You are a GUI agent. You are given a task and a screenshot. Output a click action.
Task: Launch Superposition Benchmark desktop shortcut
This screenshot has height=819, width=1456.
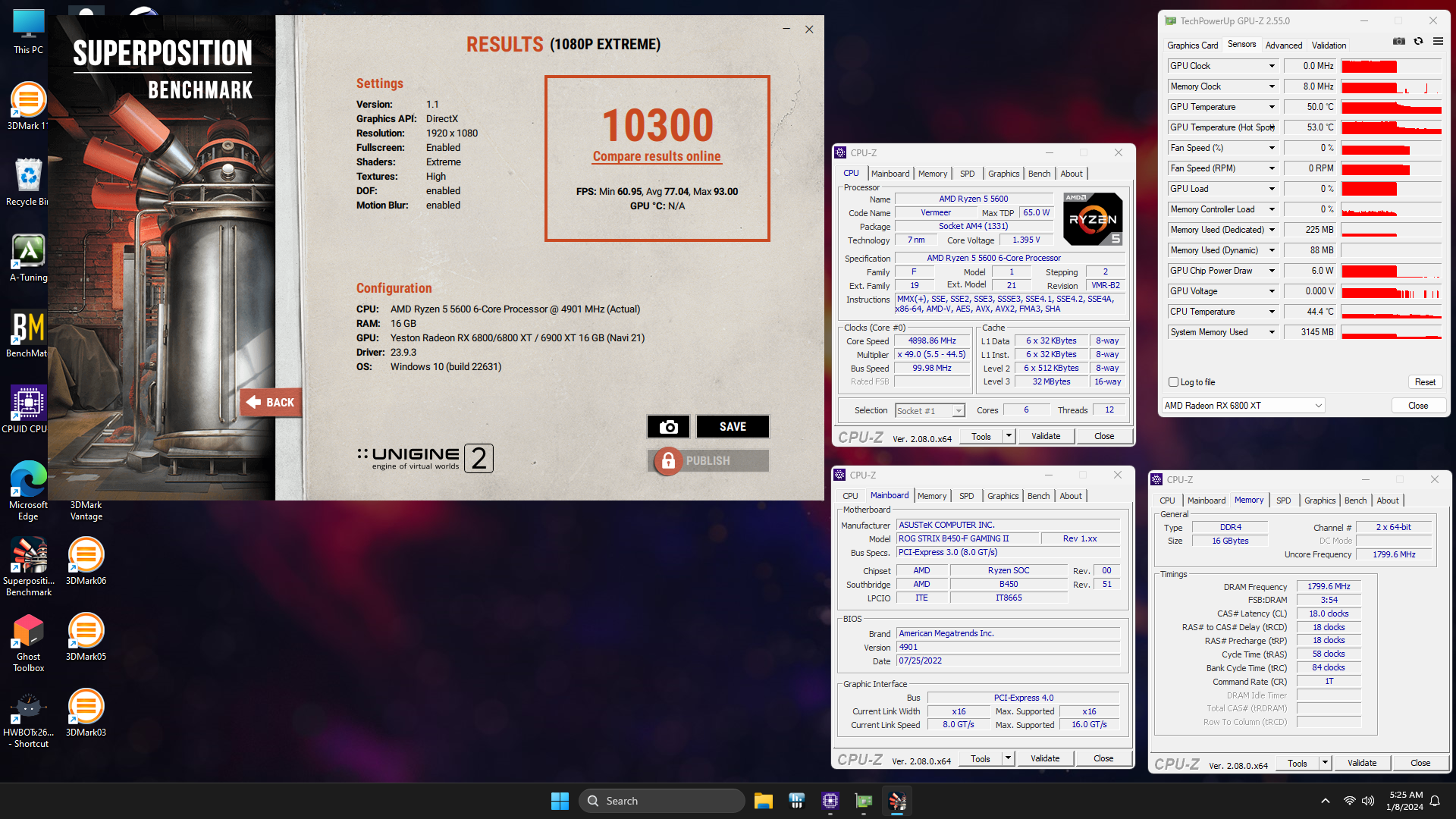[28, 566]
